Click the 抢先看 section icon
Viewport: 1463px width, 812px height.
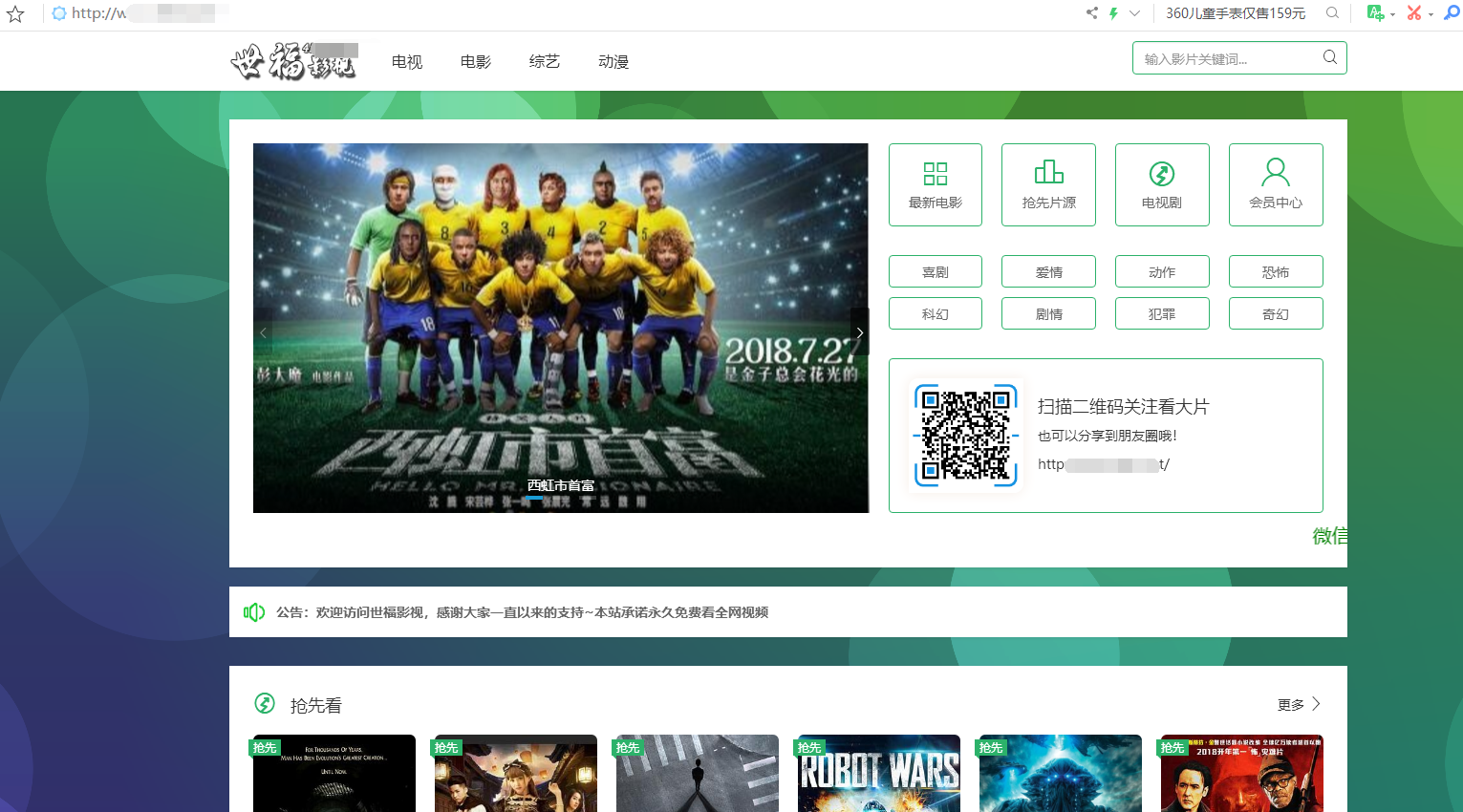pos(265,704)
